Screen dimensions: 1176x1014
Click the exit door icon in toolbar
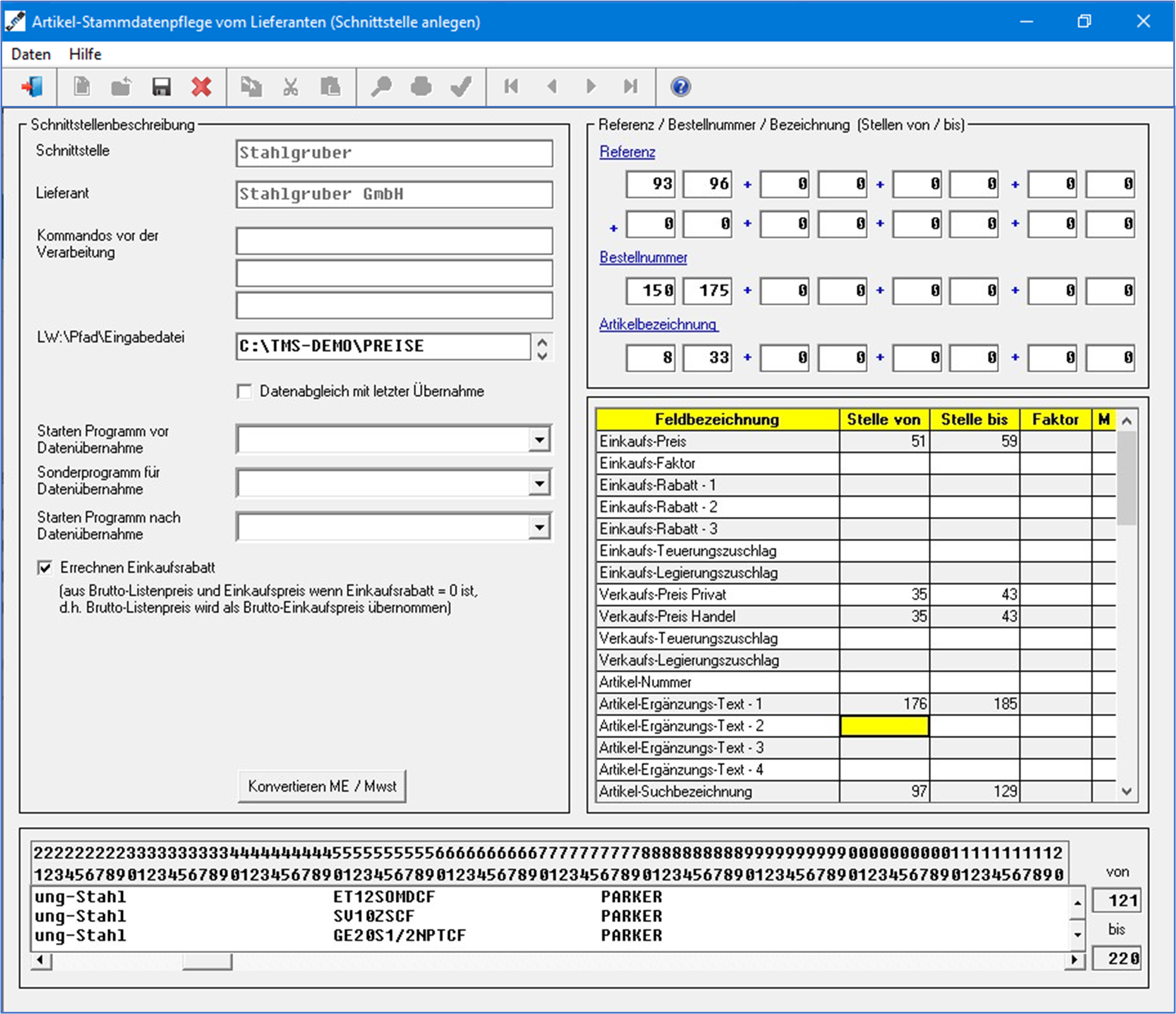click(x=32, y=87)
